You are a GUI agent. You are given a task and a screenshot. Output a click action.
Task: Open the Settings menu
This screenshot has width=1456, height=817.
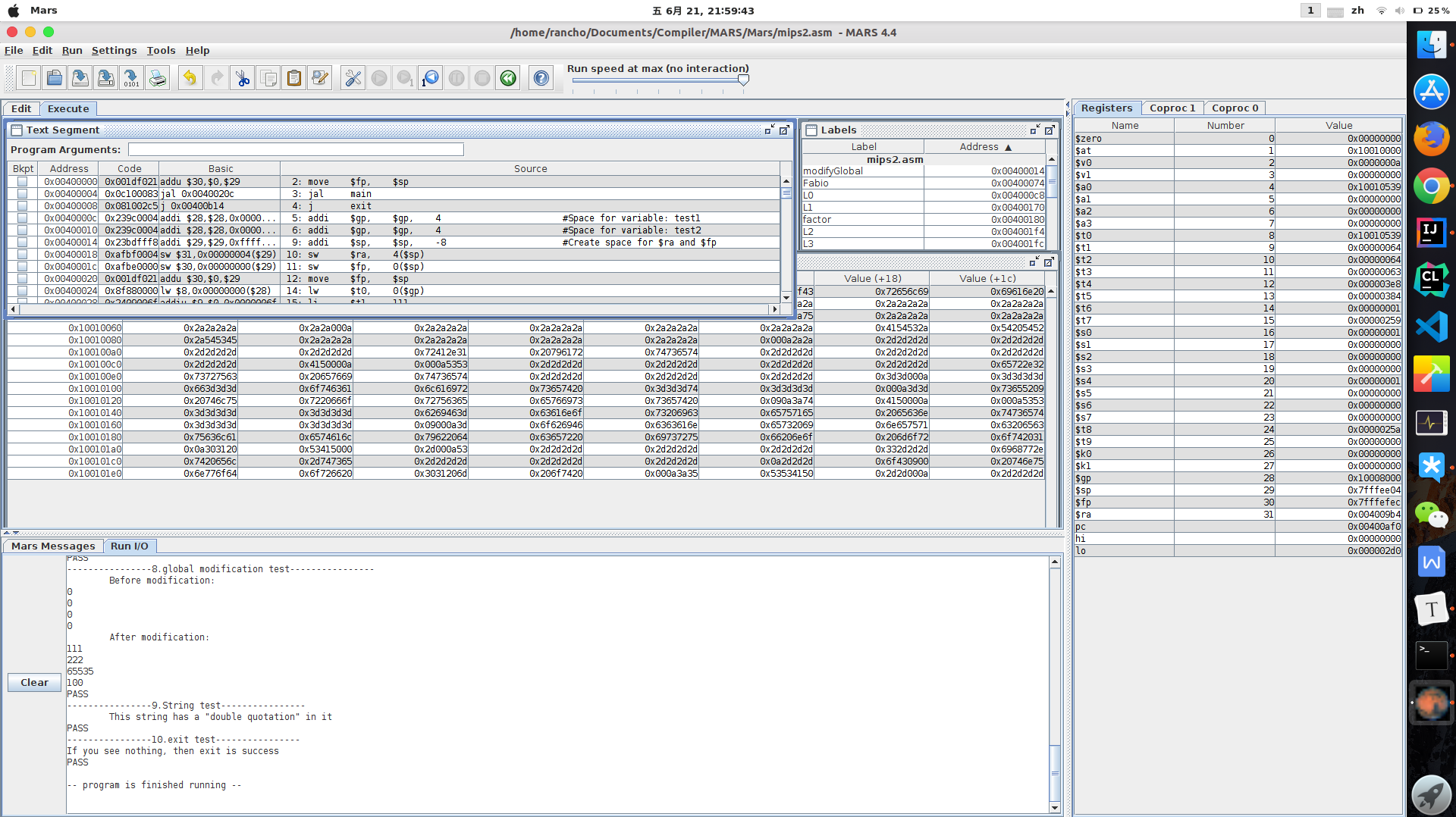(x=115, y=51)
